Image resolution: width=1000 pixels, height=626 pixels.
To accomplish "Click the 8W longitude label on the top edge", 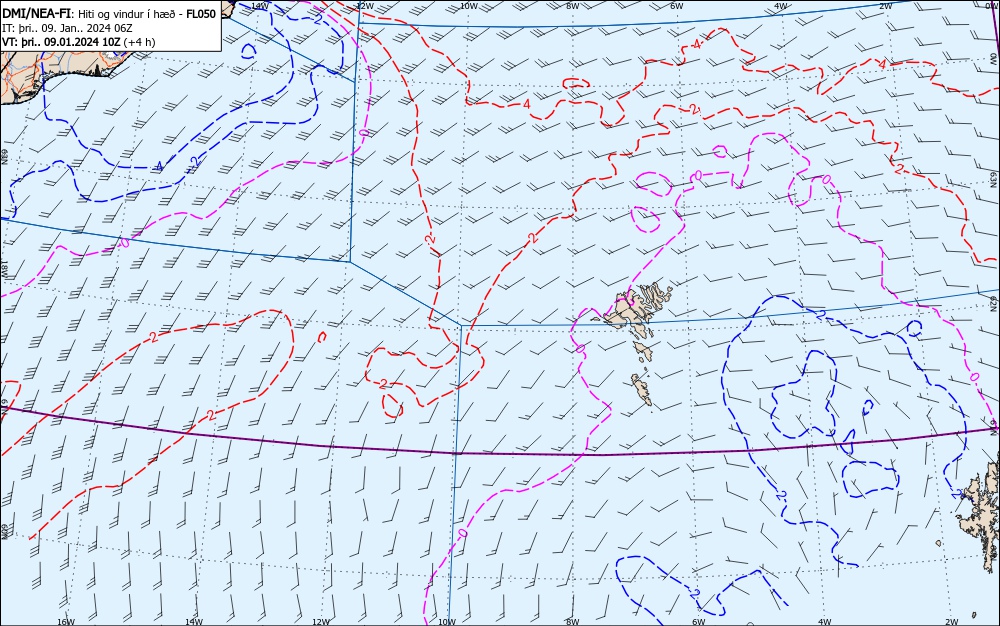I will pos(573,6).
